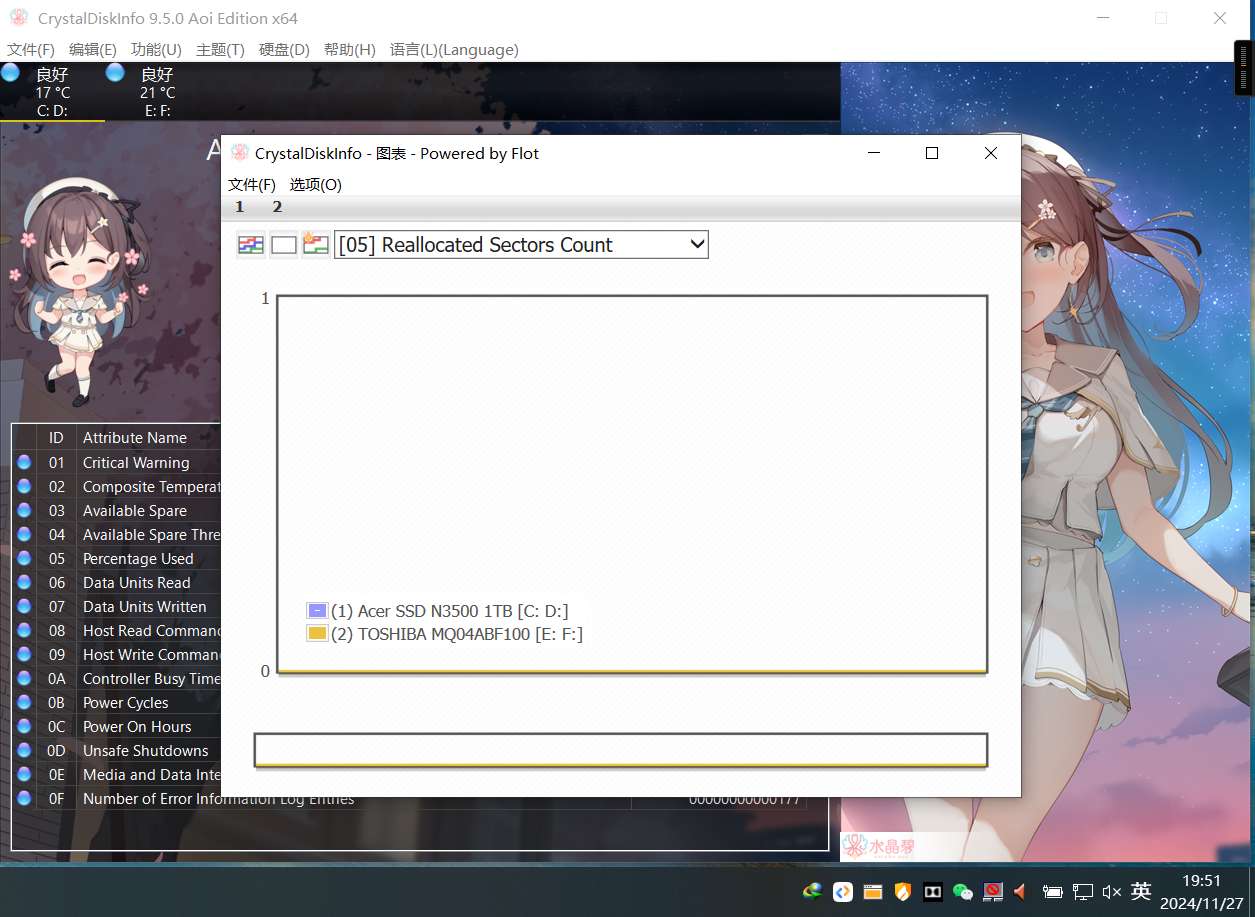This screenshot has height=917, width=1255.
Task: Open 主题(T) menu in main window
Action: [220, 49]
